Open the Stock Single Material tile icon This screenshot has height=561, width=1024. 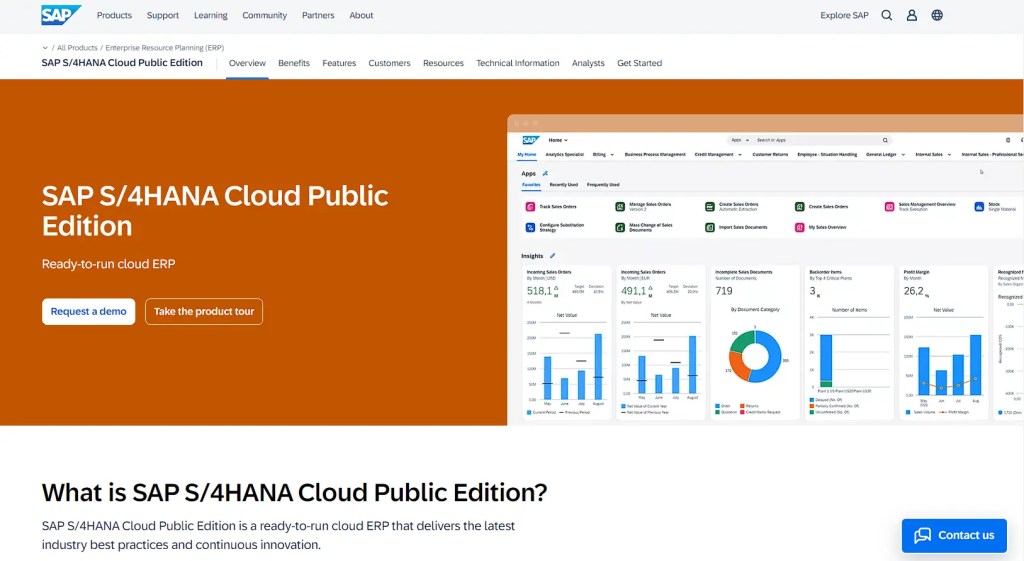979,206
